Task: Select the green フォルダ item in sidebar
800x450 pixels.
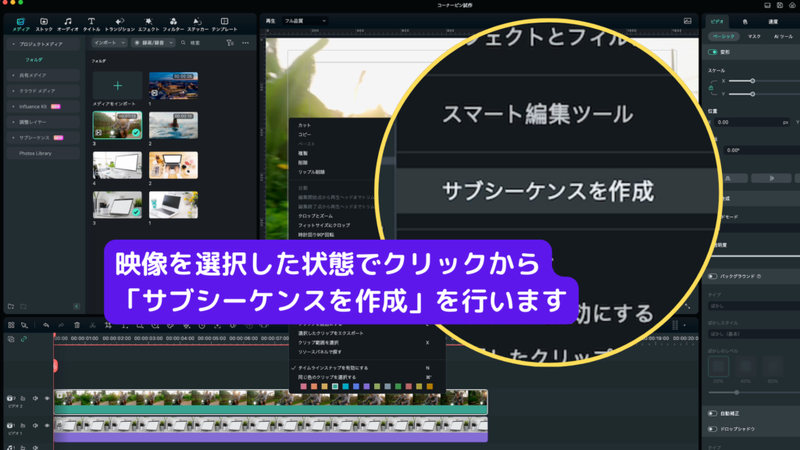Action: point(34,60)
